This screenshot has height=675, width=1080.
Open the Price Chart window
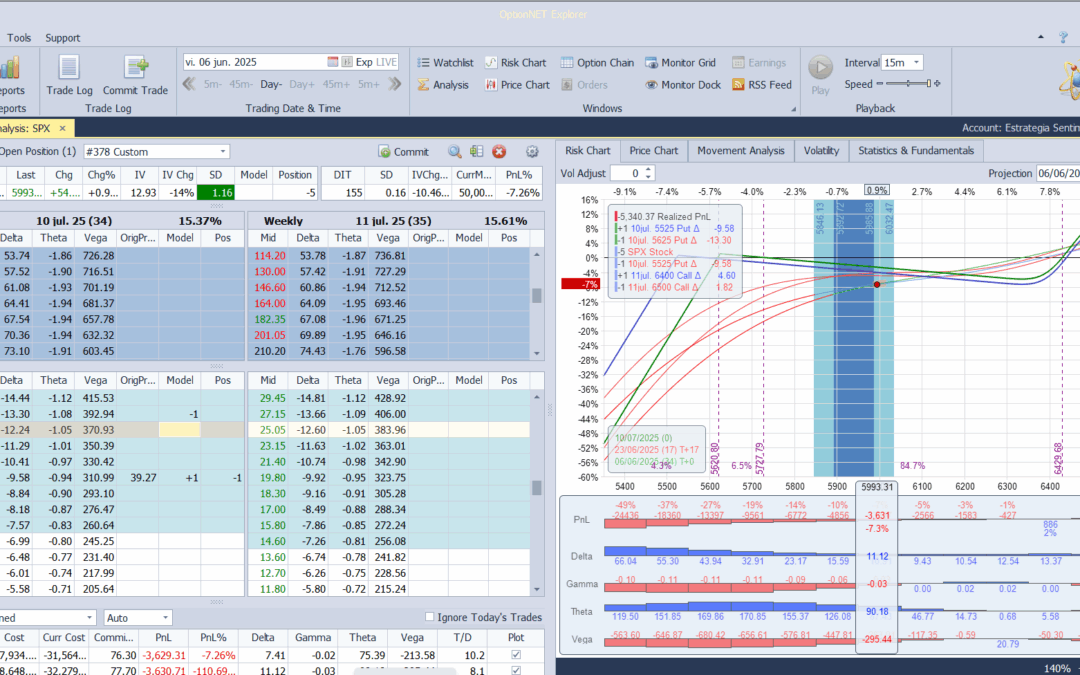click(x=517, y=85)
